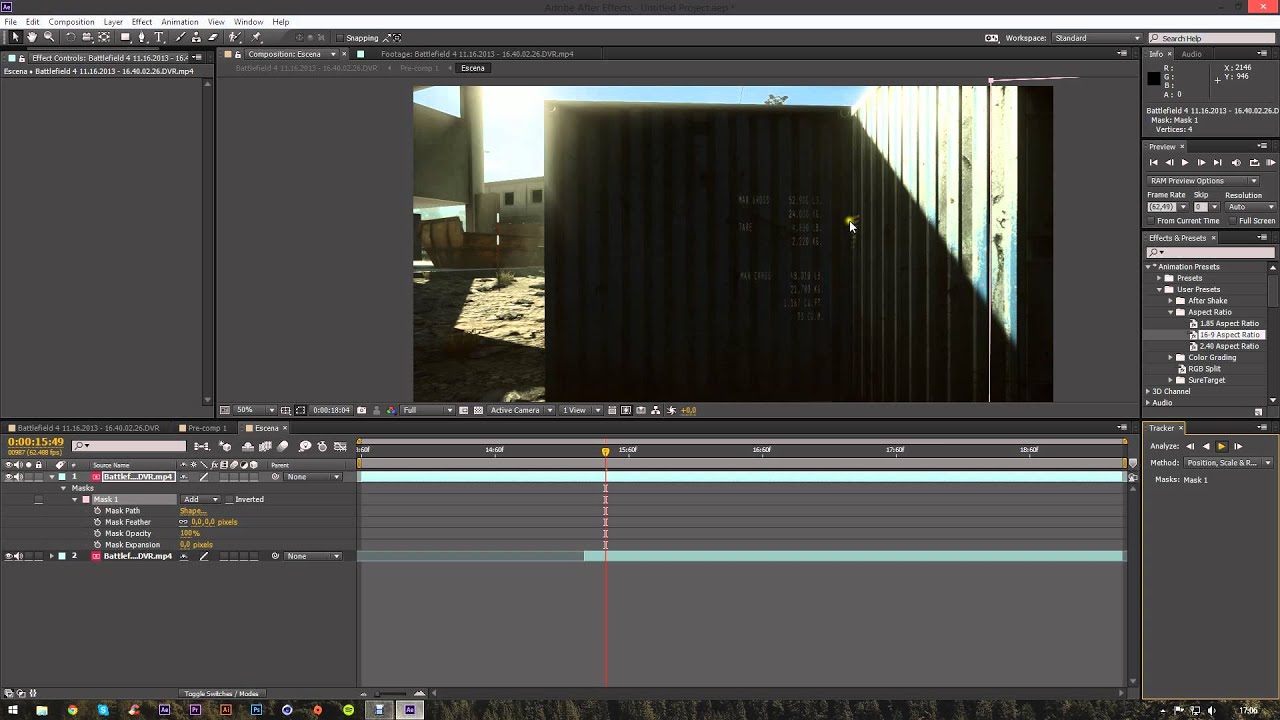Screen dimensions: 1280x720
Task: Toggle Draft 3D in timeline
Action: (x=225, y=446)
